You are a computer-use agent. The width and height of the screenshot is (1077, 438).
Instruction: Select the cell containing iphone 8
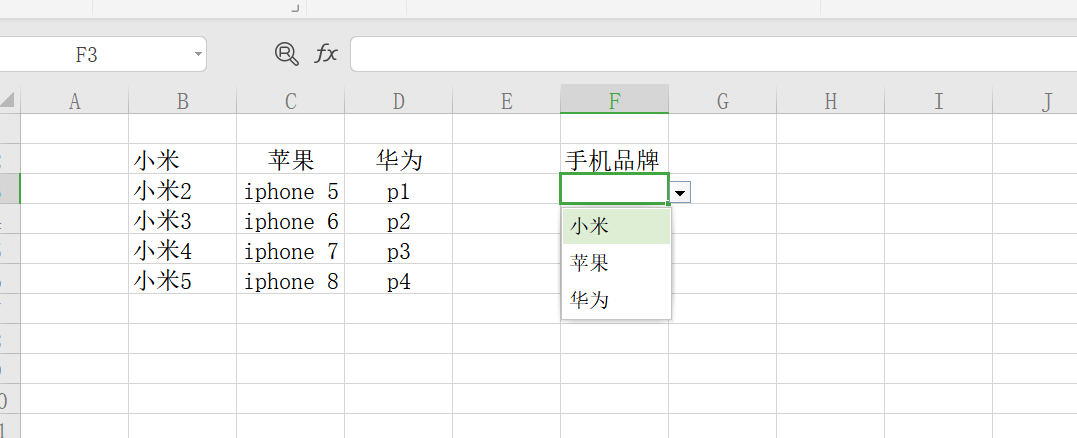coord(291,279)
